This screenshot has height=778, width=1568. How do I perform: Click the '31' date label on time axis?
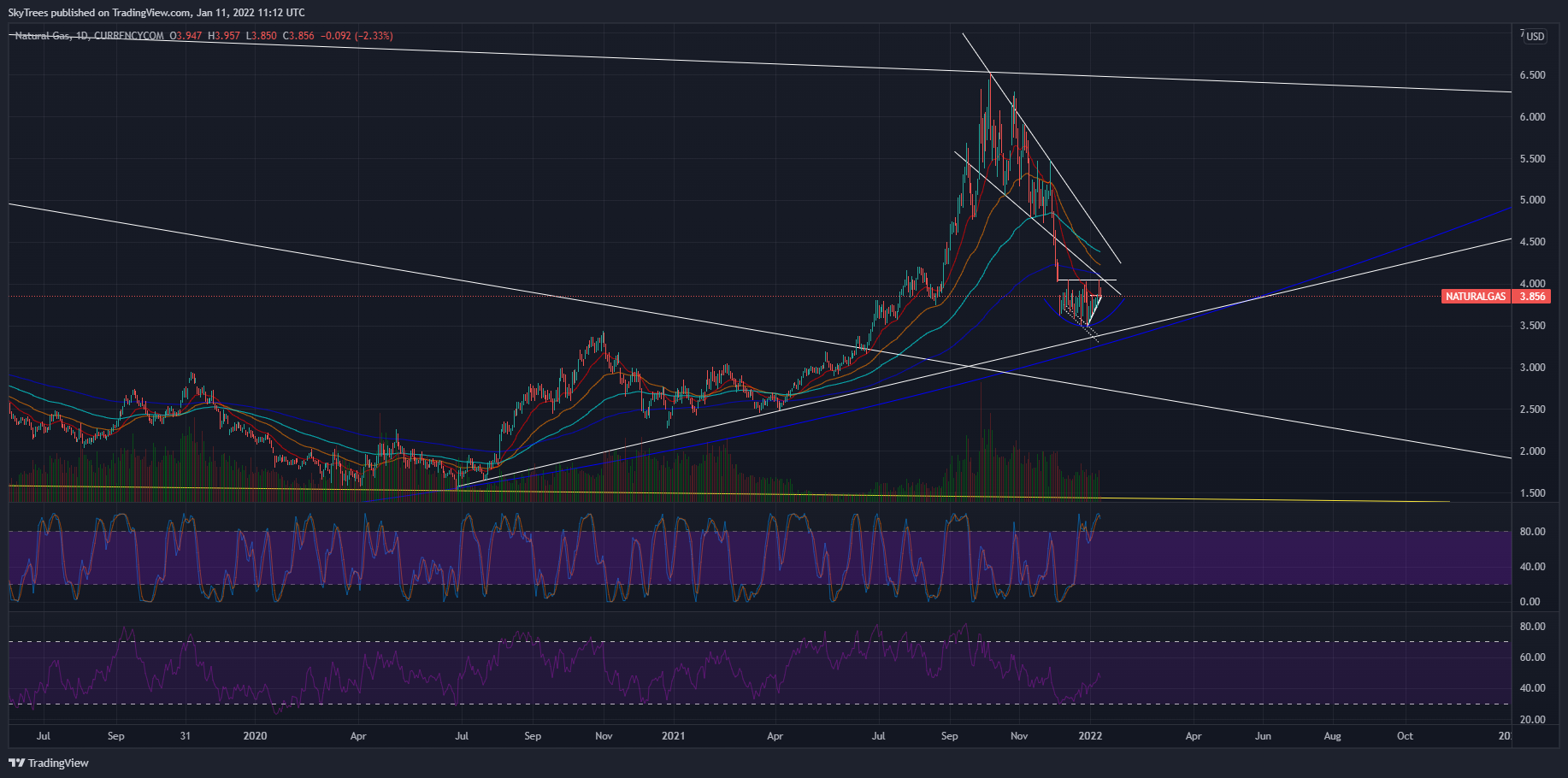click(186, 736)
